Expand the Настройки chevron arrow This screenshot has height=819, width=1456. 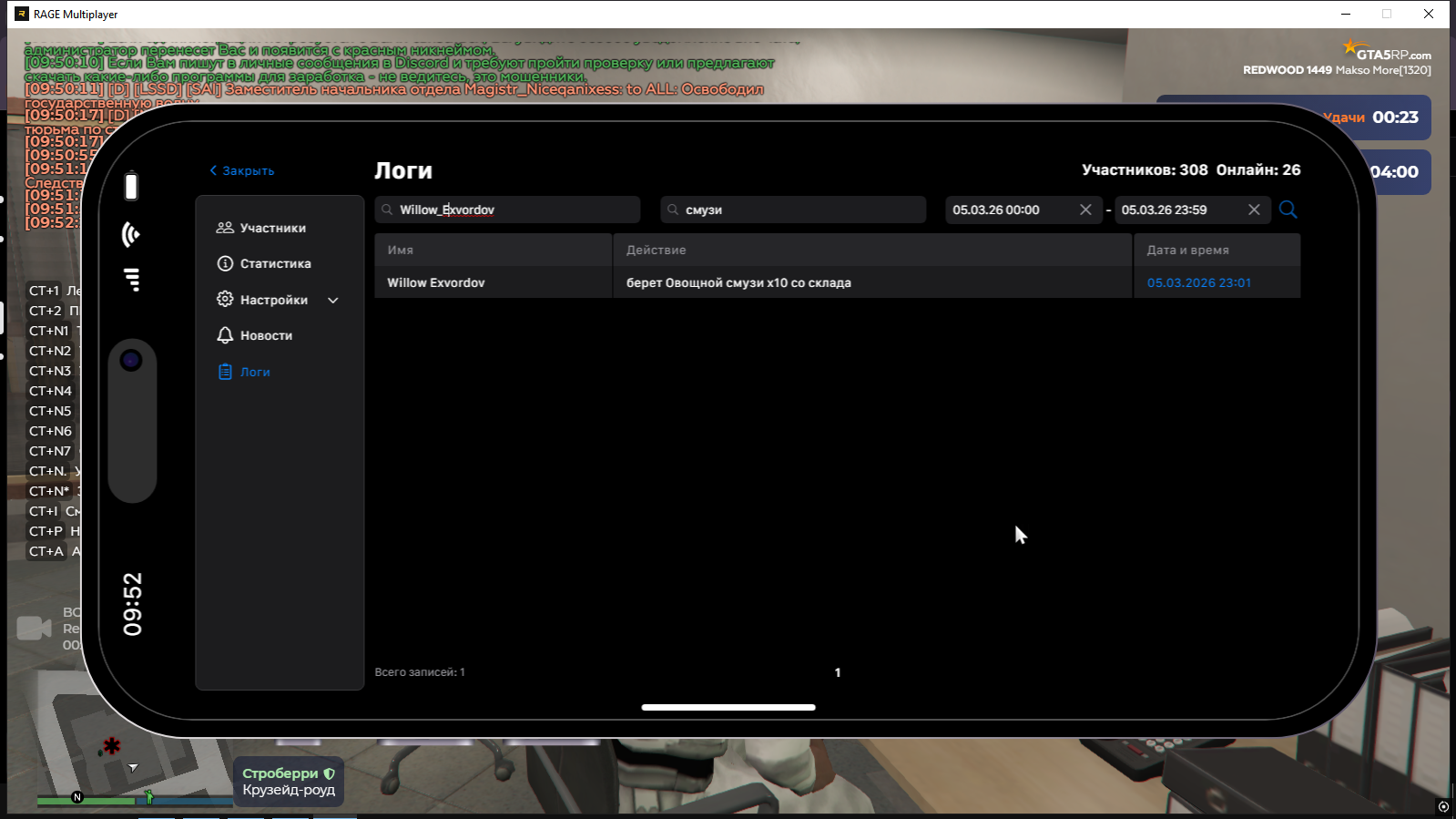point(333,300)
